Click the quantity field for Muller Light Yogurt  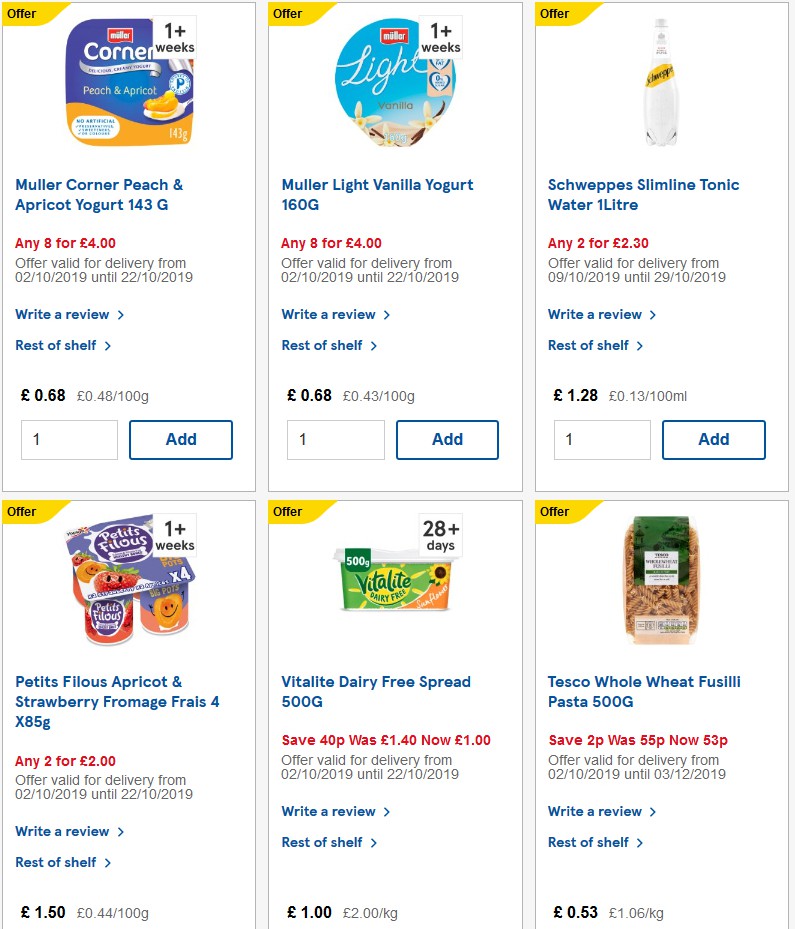(x=336, y=439)
